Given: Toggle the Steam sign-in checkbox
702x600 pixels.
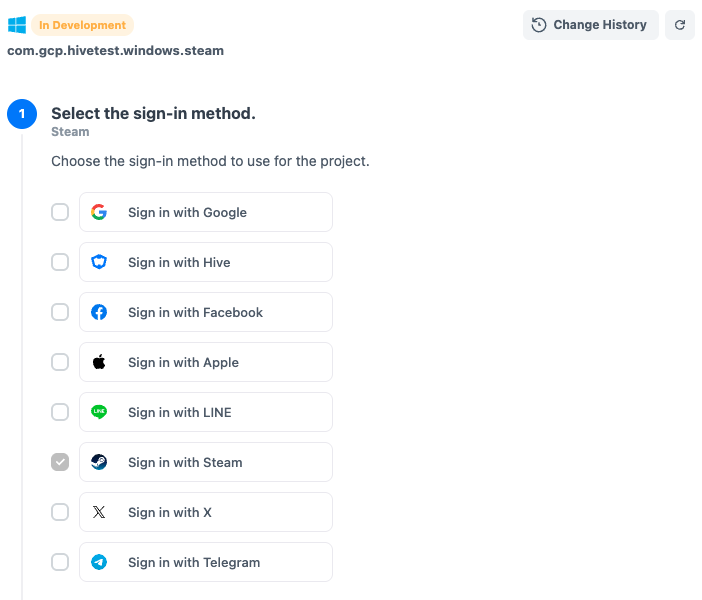Looking at the screenshot, I should (x=60, y=462).
